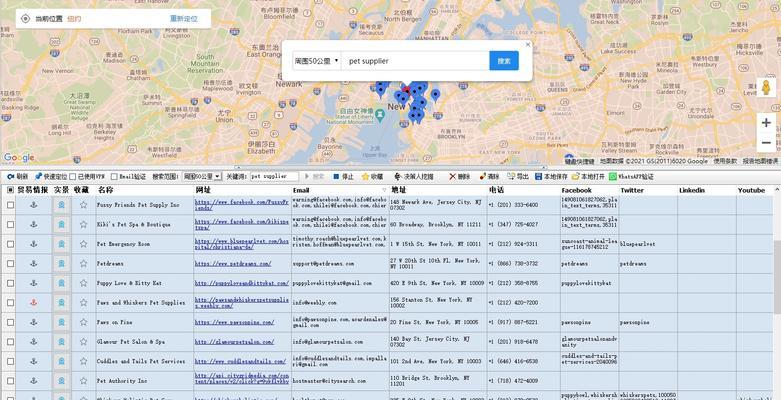The width and height of the screenshot is (781, 400).
Task: Check the Paws and Whiskers Pet Supplies row
Action: pos(10,302)
